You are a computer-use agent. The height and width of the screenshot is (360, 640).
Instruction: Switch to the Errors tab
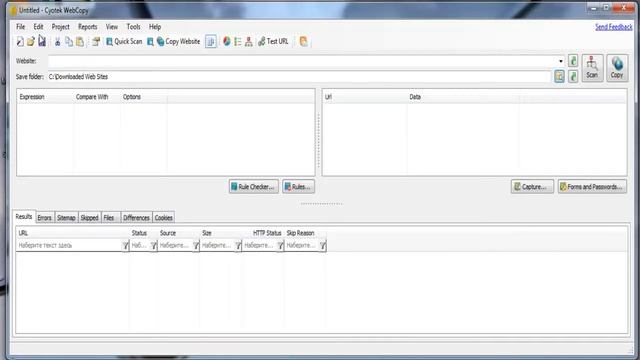click(x=44, y=218)
